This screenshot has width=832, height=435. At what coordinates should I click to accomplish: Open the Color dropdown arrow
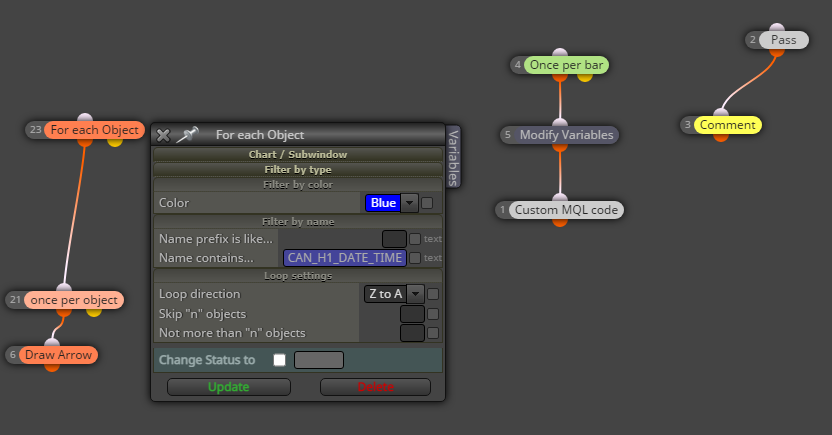[x=409, y=203]
